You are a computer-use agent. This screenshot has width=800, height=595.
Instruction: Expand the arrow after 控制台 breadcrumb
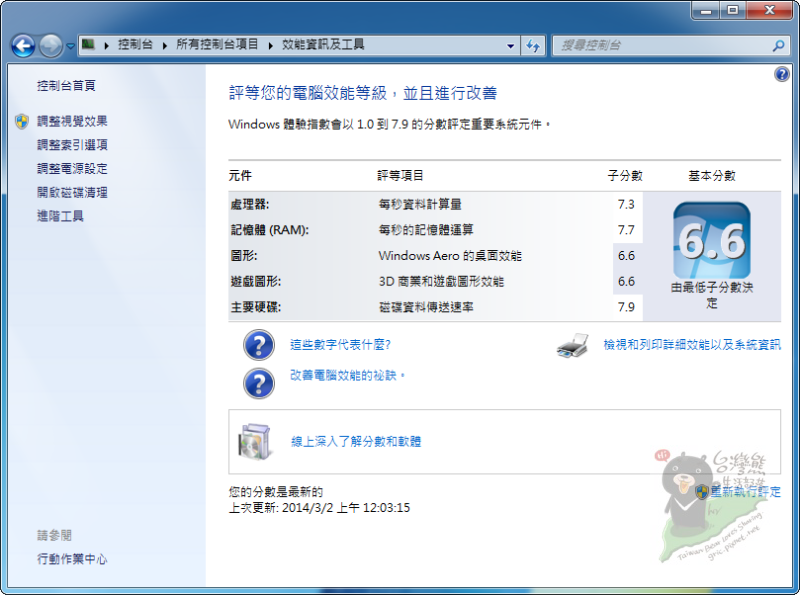[165, 45]
